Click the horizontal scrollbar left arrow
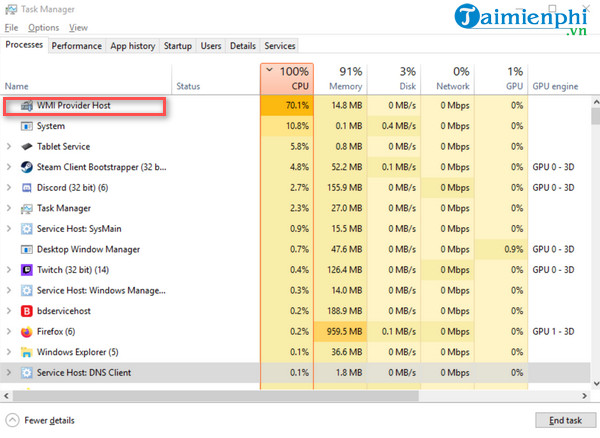Viewport: 600px width, 438px height. (x=6, y=396)
